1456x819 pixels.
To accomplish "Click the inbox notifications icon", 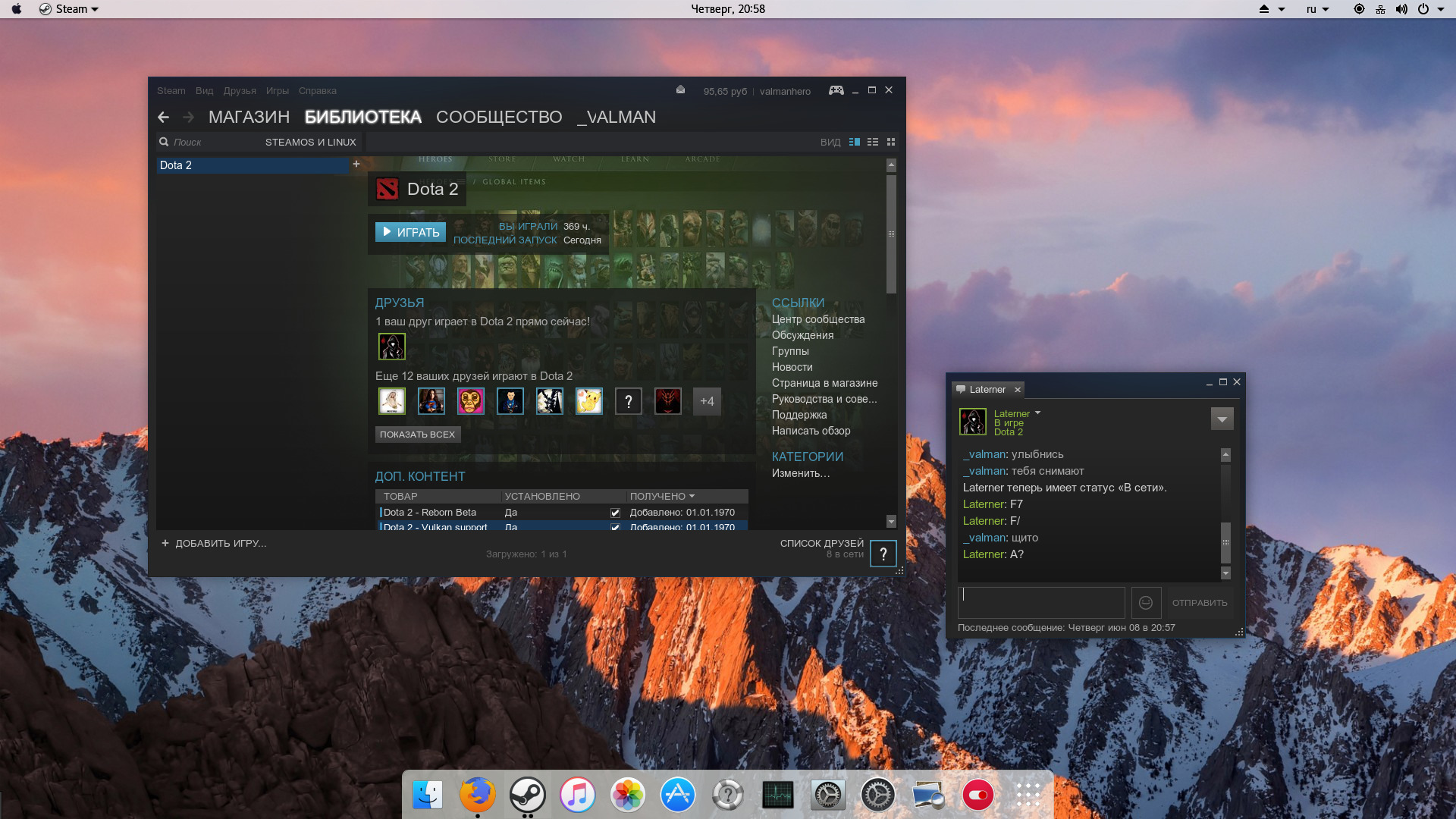I will pyautogui.click(x=680, y=90).
